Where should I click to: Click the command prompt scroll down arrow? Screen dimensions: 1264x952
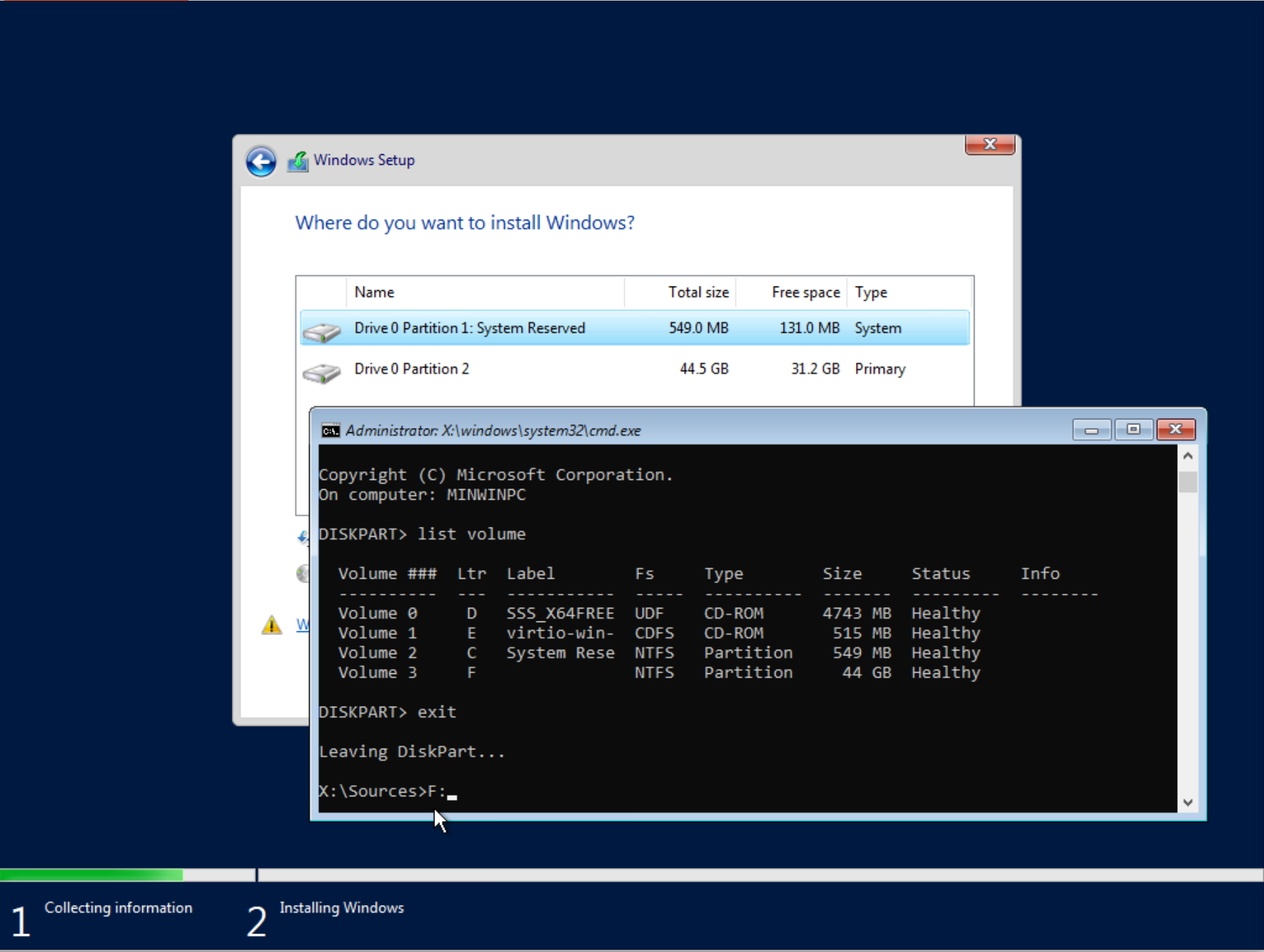1188,802
